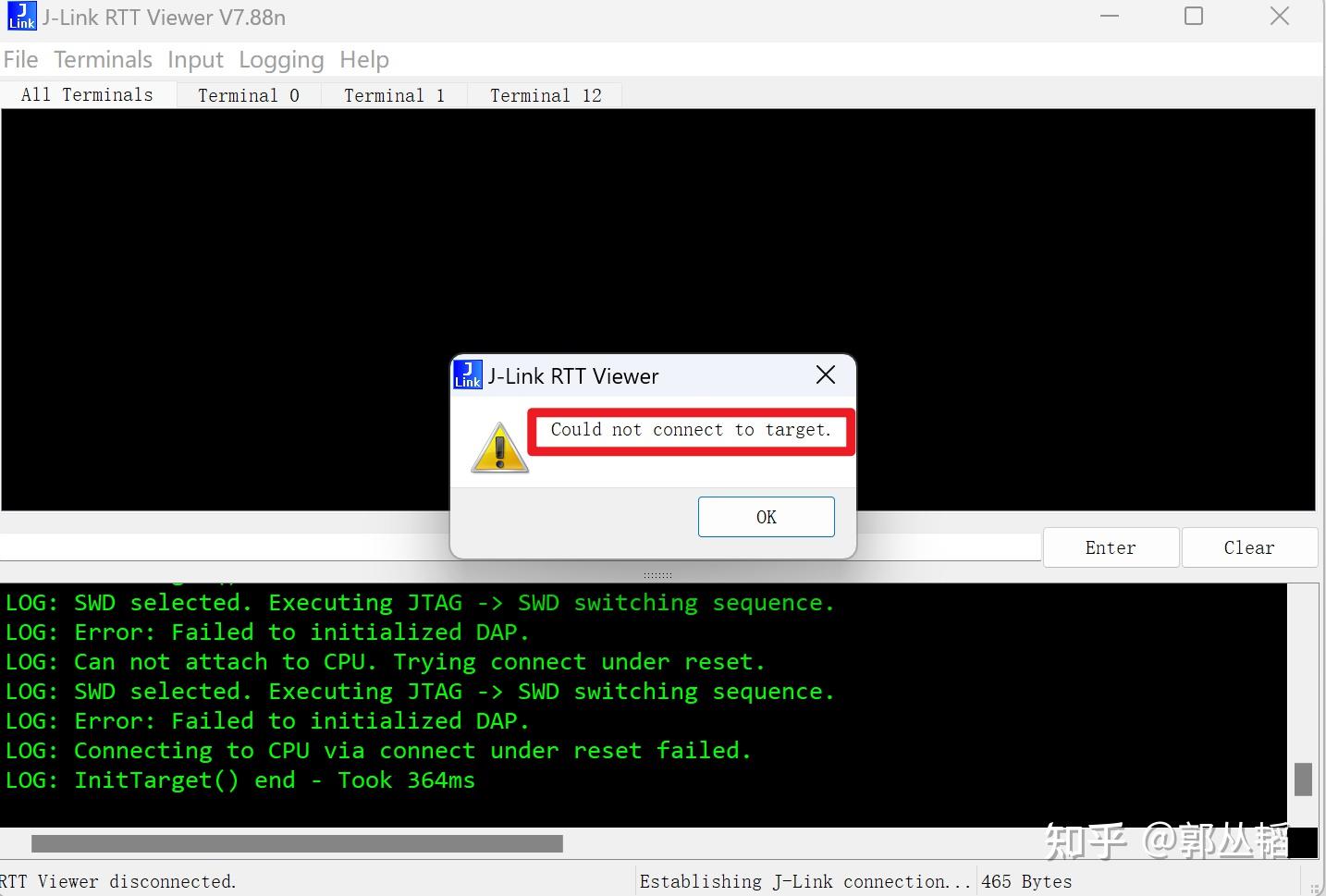Open the Terminals menu
Screen dimensions: 1326x896
[x=103, y=59]
